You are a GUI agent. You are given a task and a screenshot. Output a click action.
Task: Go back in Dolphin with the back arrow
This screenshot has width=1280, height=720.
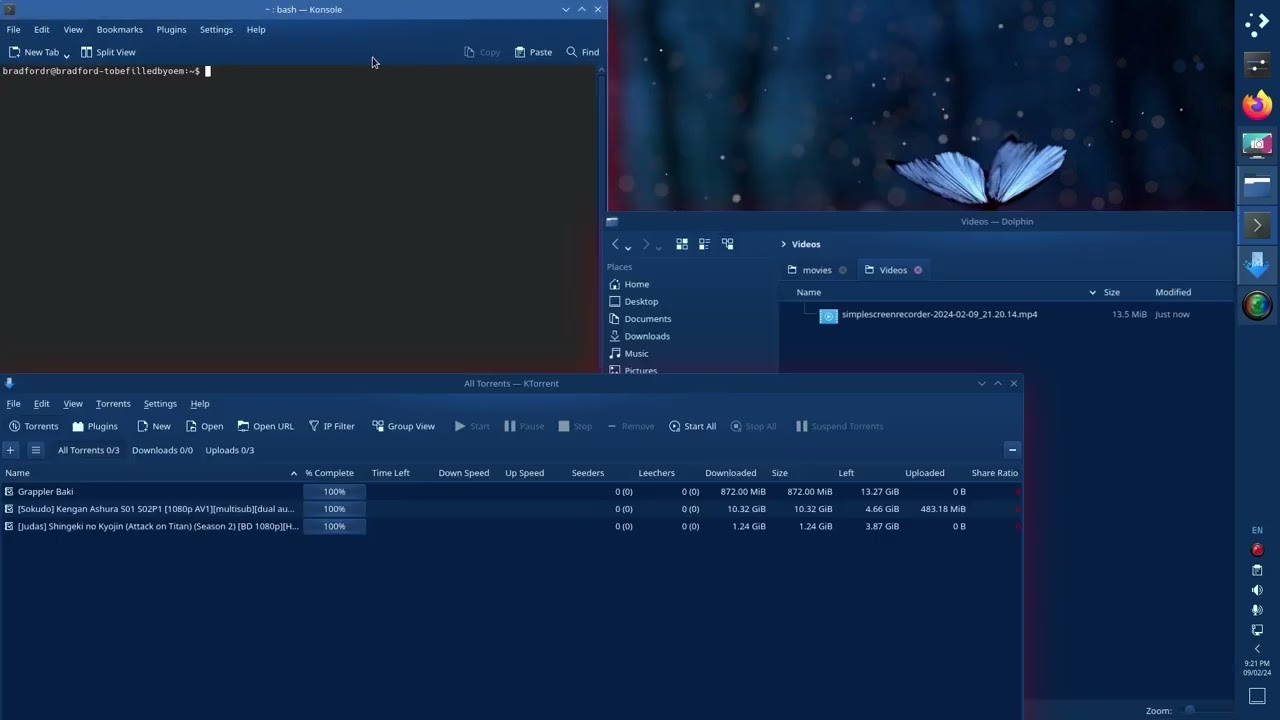click(615, 244)
